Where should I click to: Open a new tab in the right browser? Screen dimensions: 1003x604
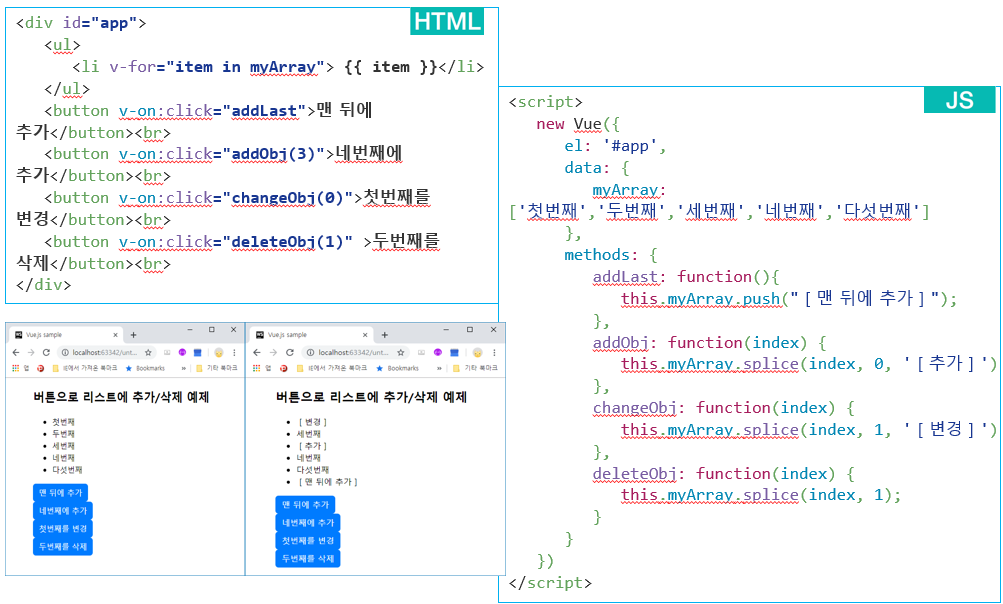tap(384, 335)
